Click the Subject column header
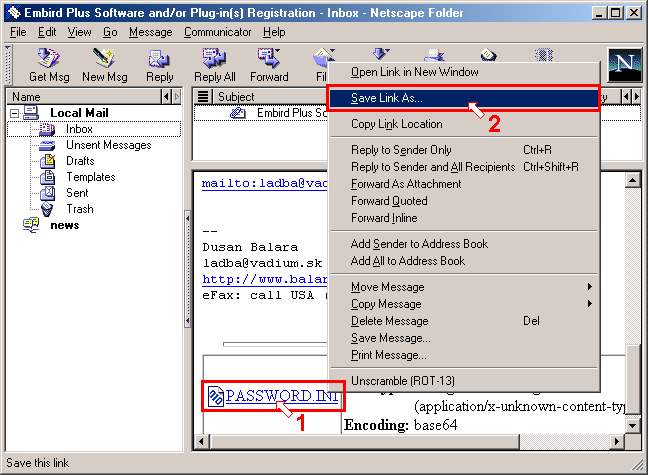Viewport: 648px width, 475px height. 270,97
